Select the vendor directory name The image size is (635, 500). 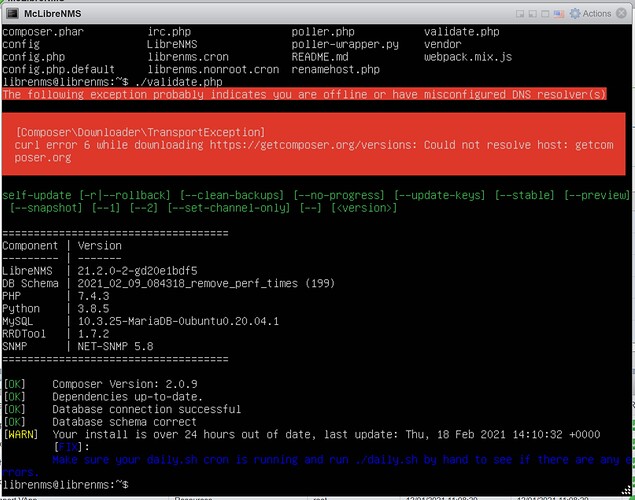pos(443,44)
